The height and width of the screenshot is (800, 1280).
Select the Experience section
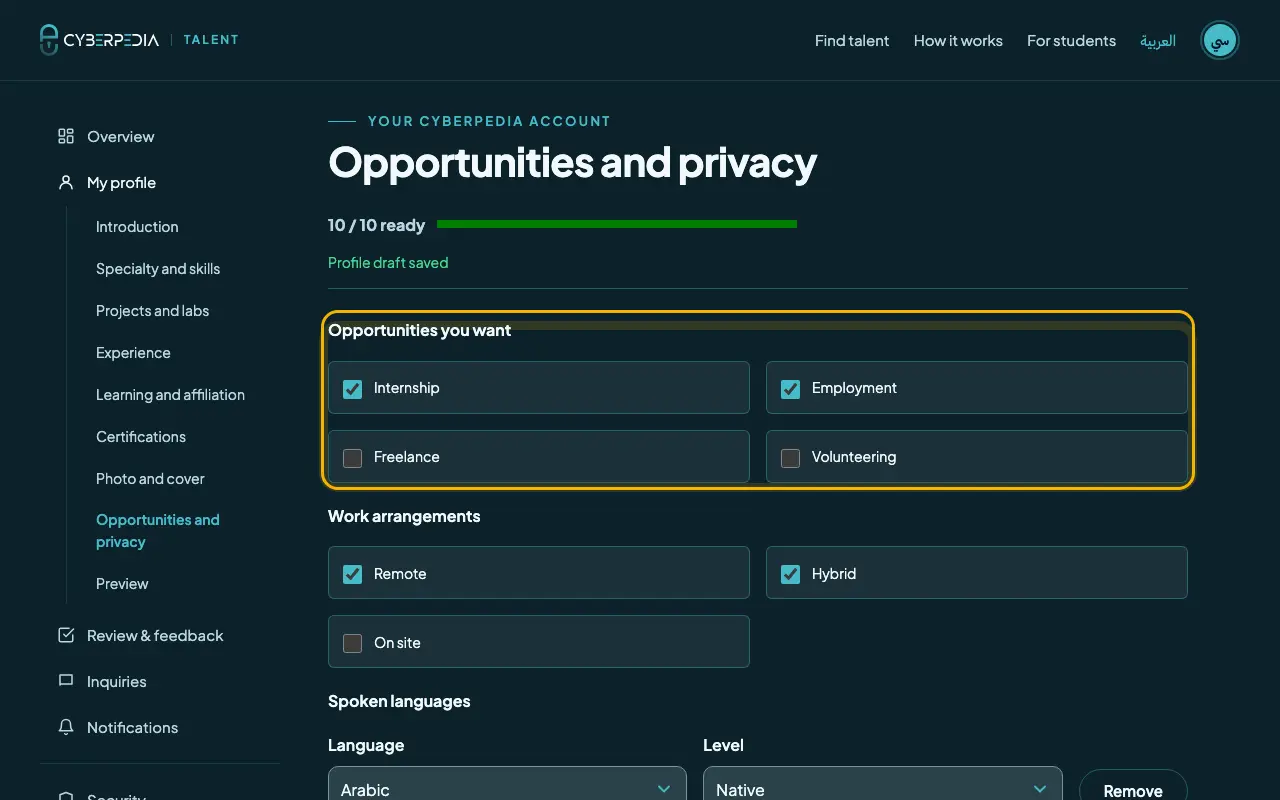(133, 353)
